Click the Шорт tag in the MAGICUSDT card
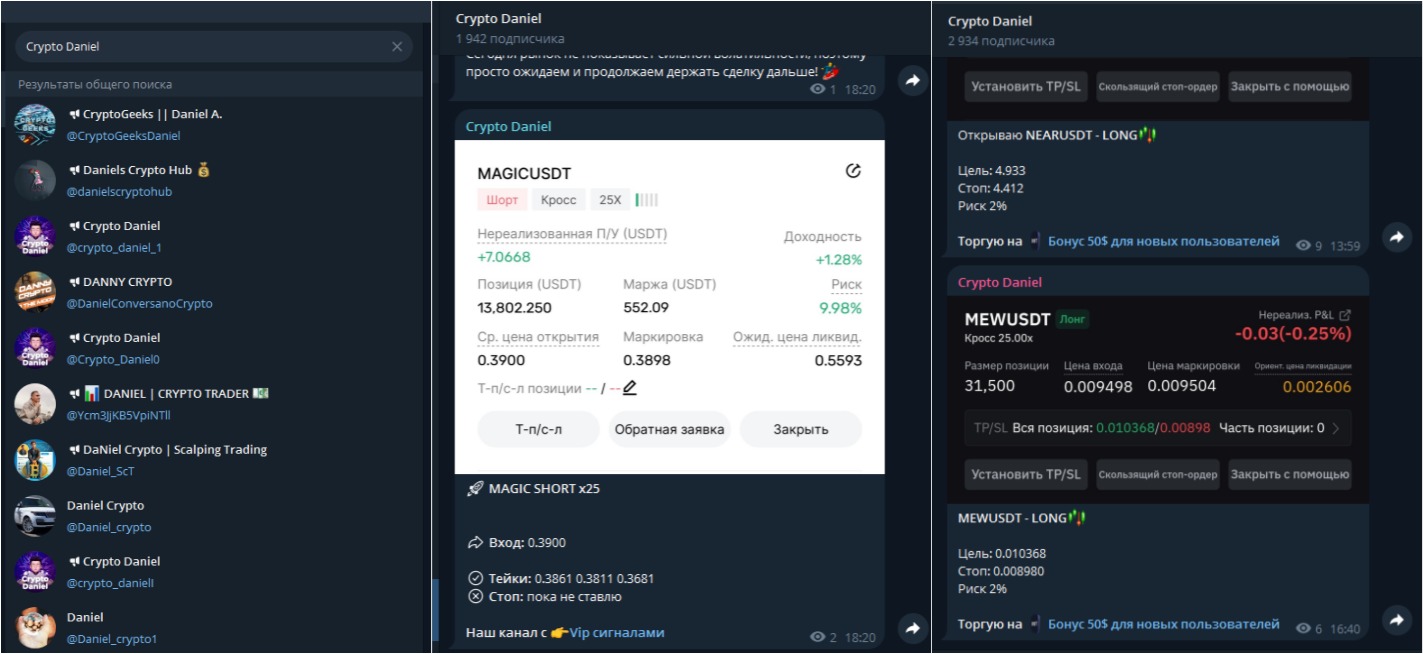The width and height of the screenshot is (1423, 654). 502,200
